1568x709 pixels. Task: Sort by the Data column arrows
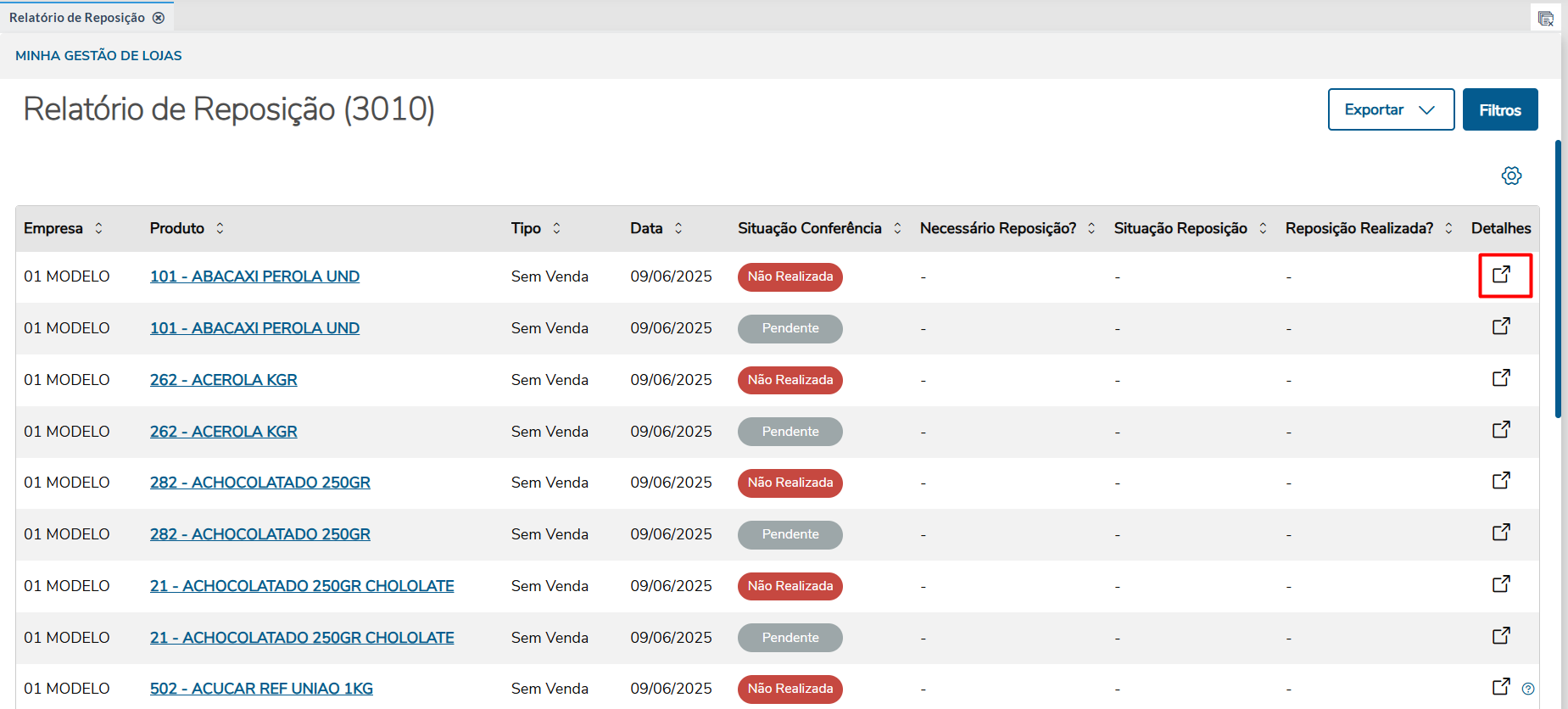pyautogui.click(x=678, y=228)
